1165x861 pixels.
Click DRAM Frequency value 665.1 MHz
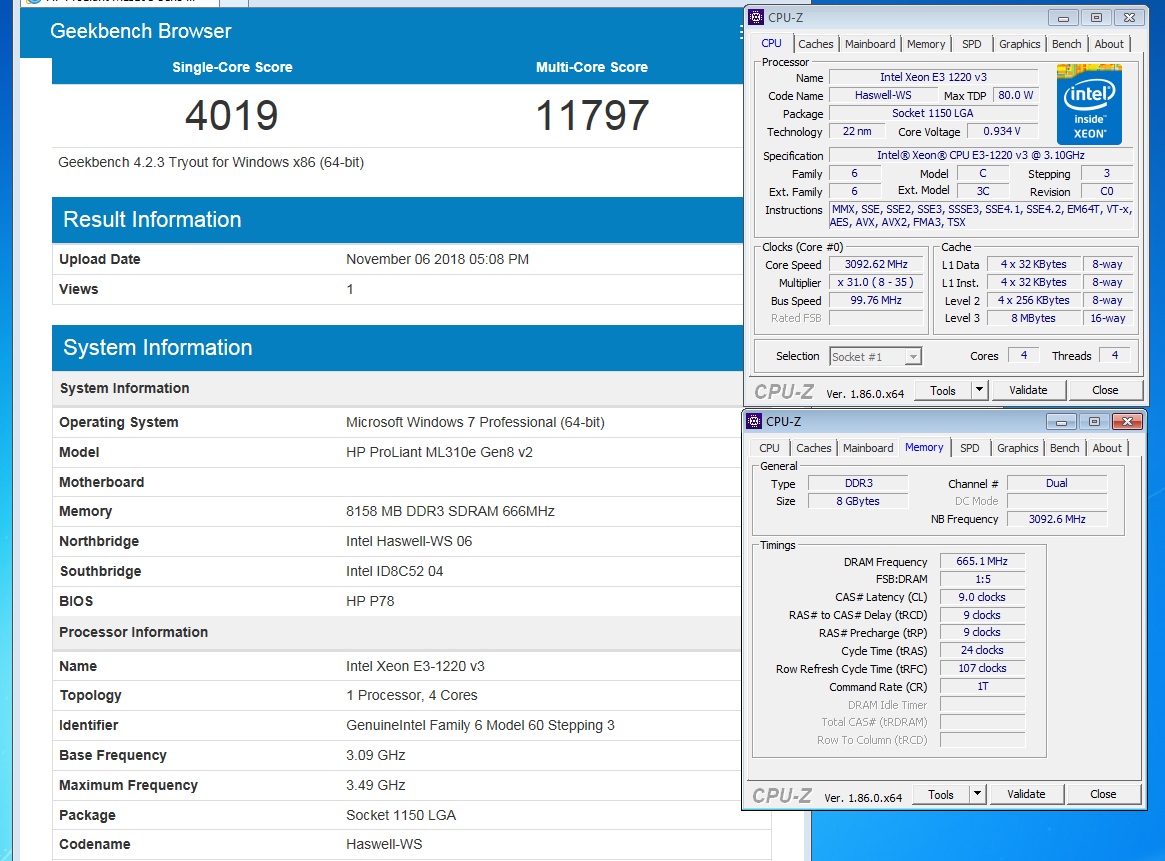(981, 561)
